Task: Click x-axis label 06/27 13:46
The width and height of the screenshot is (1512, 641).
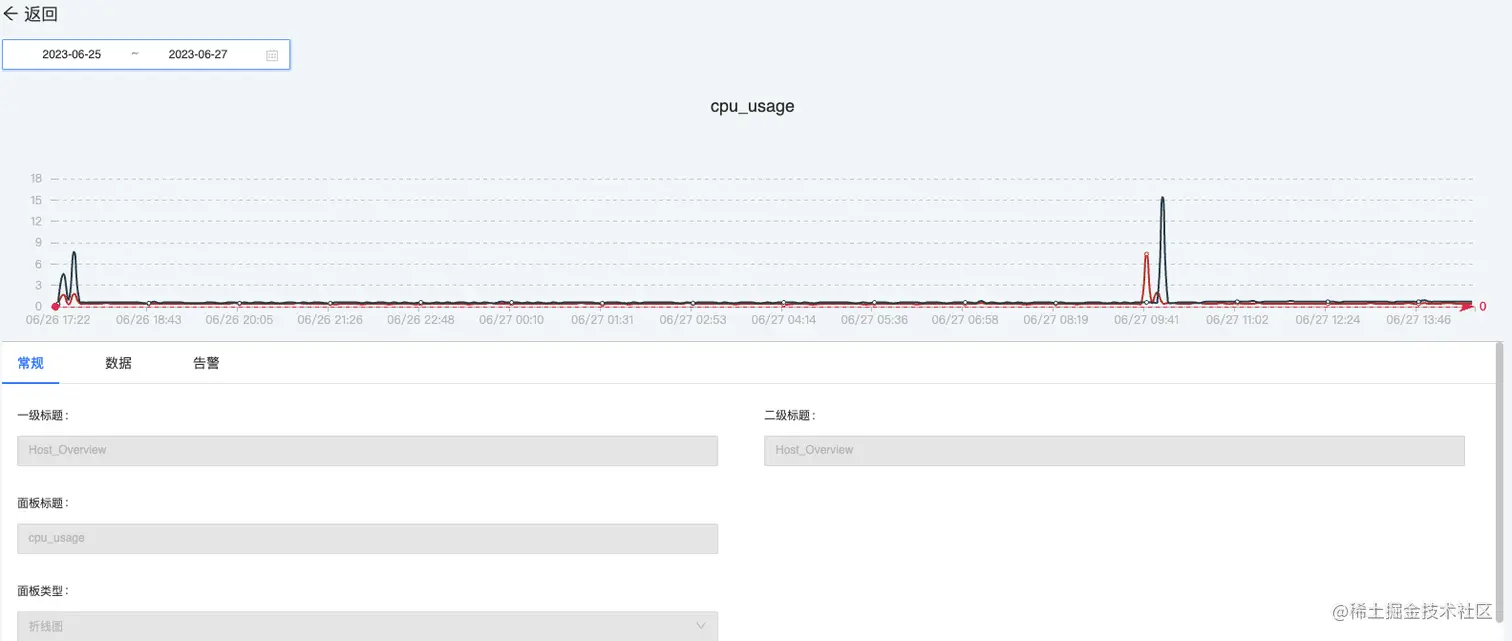Action: pos(1418,320)
